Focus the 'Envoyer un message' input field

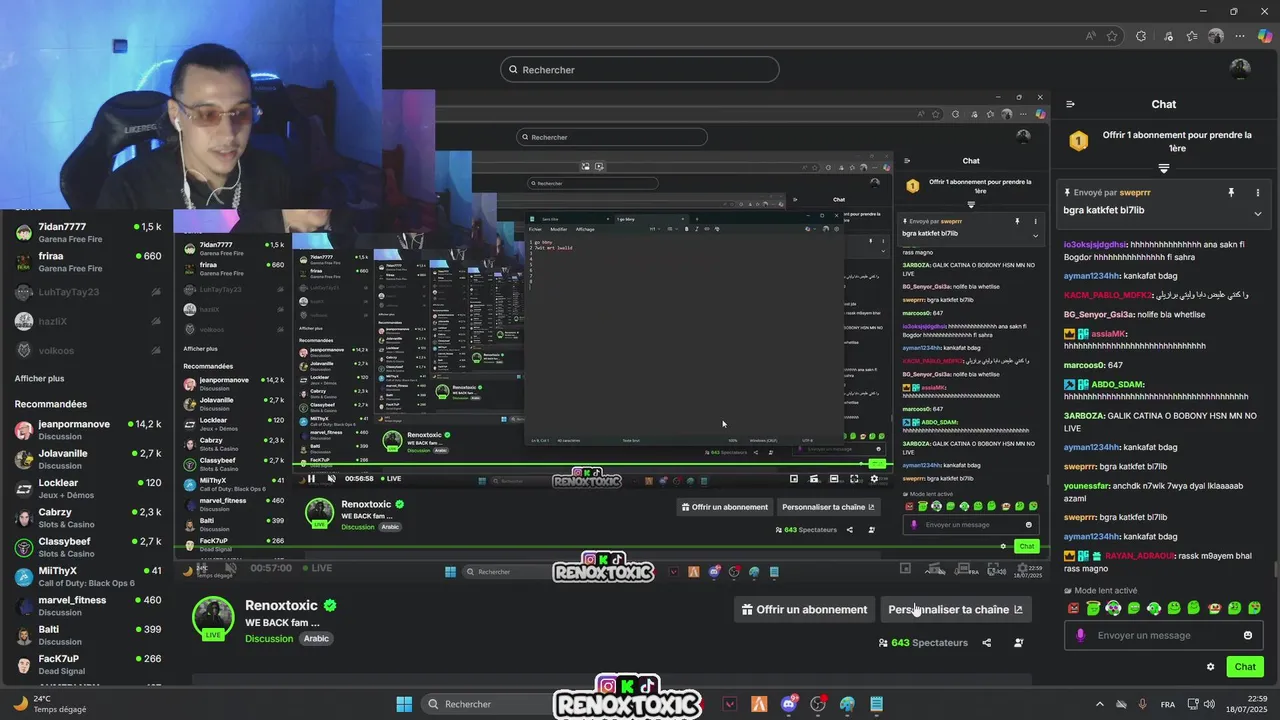[x=1165, y=635]
